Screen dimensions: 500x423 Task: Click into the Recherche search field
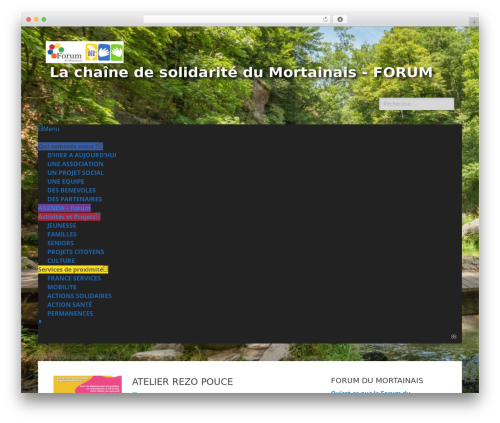pyautogui.click(x=416, y=104)
